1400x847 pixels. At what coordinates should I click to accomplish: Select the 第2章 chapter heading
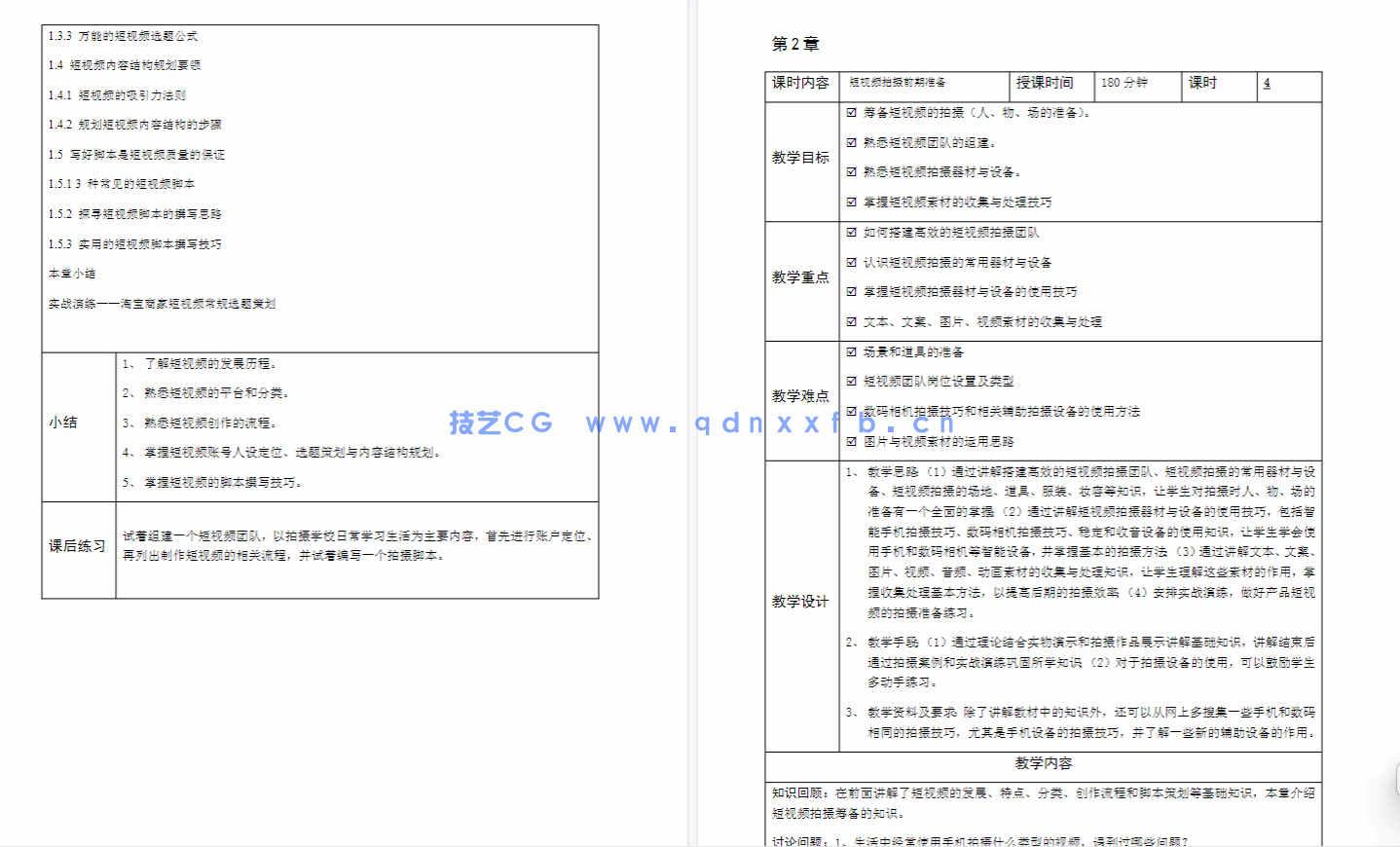[793, 44]
